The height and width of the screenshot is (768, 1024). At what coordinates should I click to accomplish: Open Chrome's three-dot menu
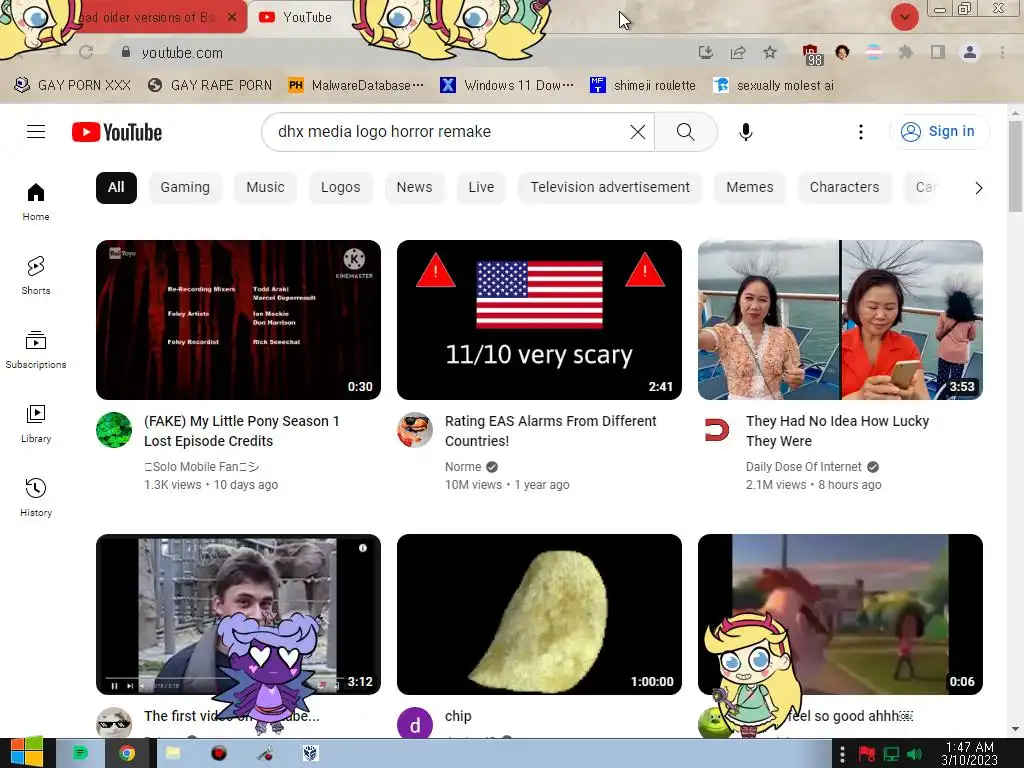click(x=1002, y=52)
